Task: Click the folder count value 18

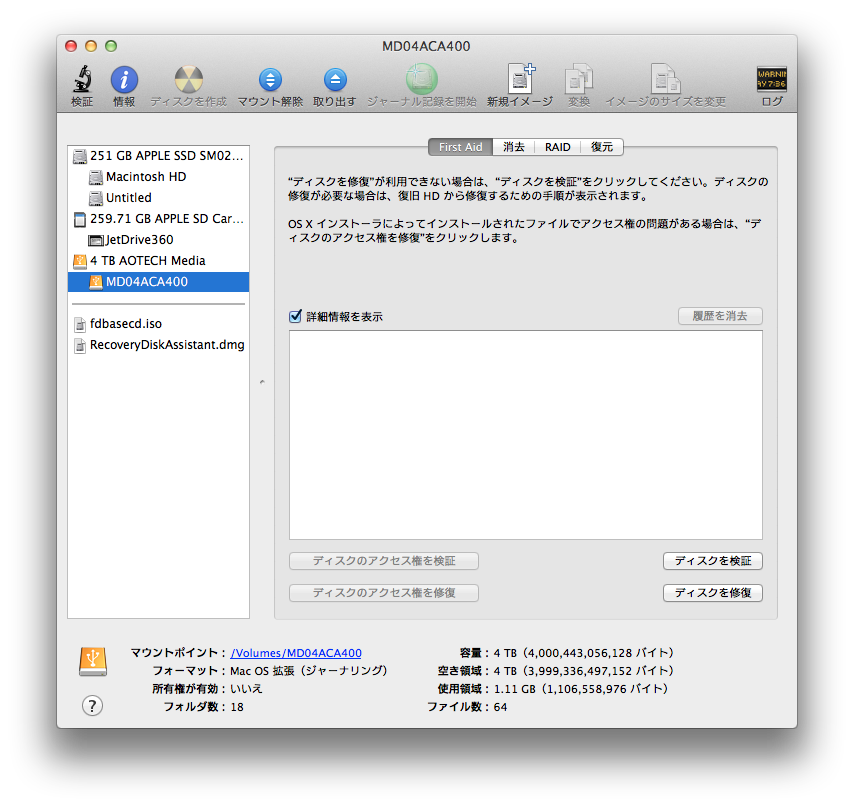Action: 237,707
